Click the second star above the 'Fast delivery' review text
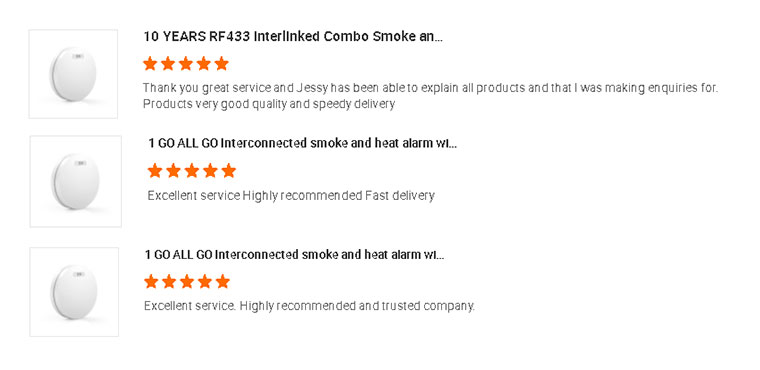The height and width of the screenshot is (370, 760). pos(173,171)
